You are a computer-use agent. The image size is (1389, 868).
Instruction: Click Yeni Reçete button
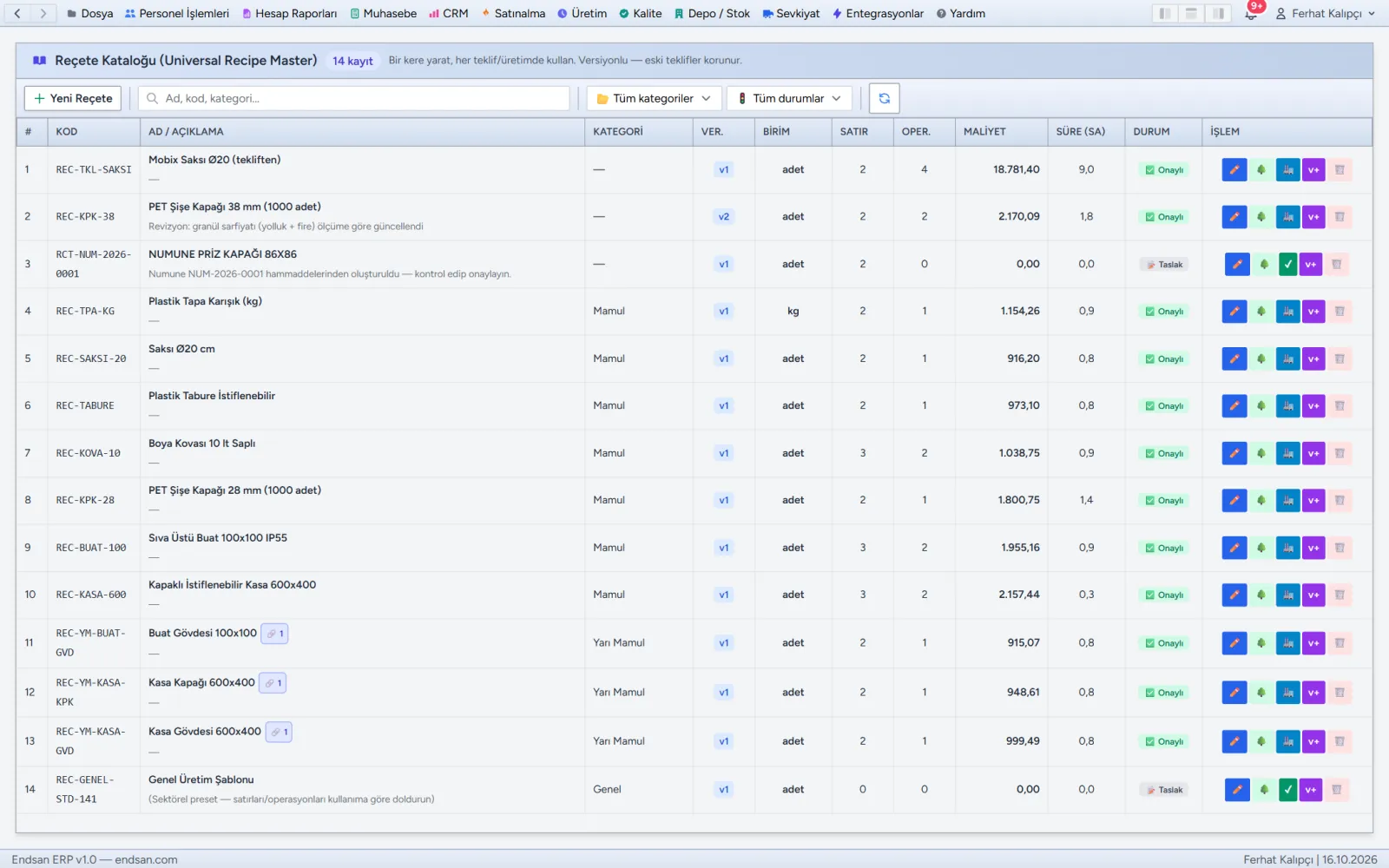[x=73, y=98]
